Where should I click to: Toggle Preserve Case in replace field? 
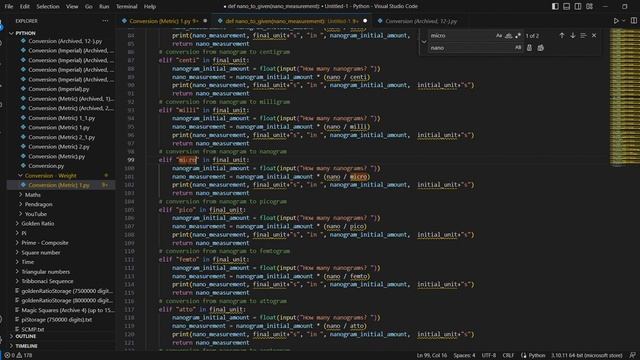coord(518,48)
